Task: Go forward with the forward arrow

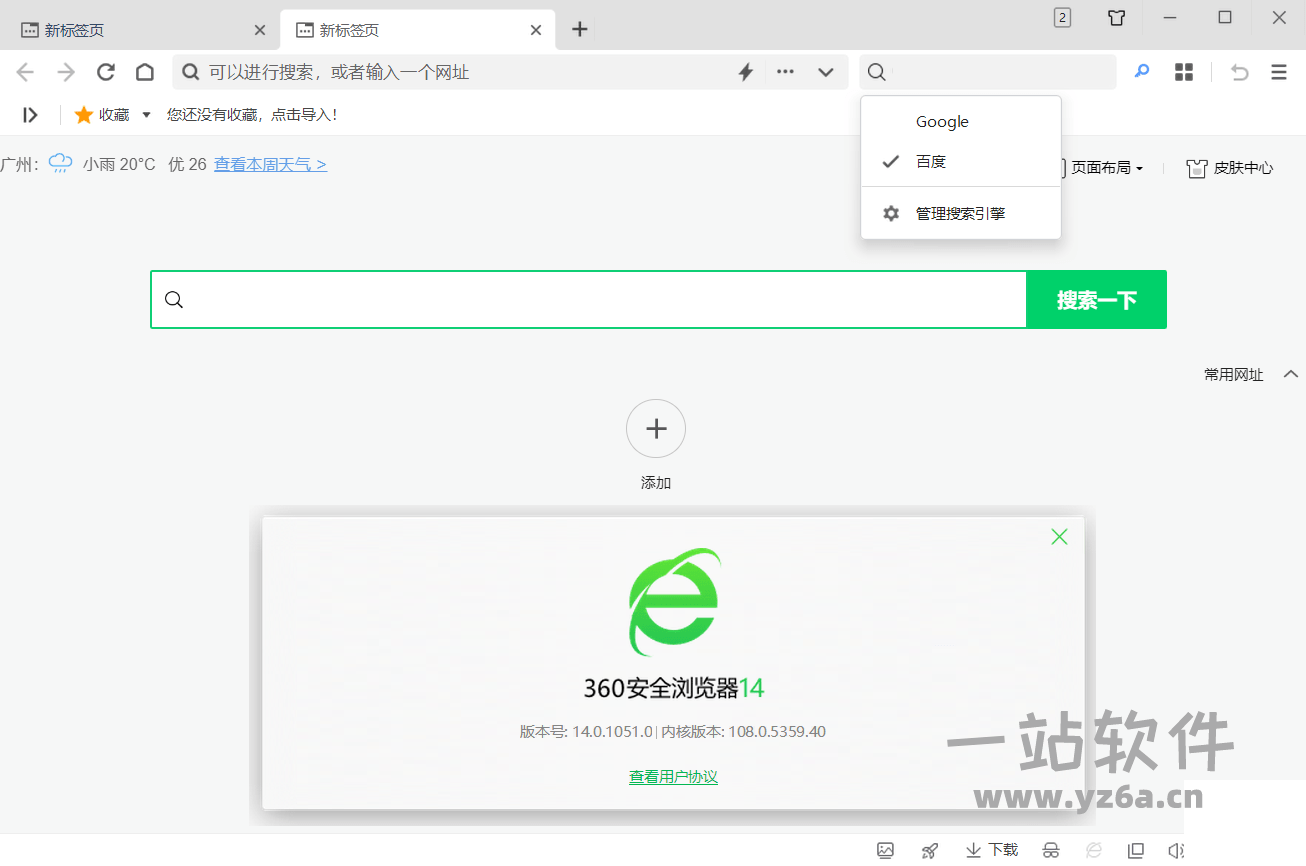Action: coord(66,72)
